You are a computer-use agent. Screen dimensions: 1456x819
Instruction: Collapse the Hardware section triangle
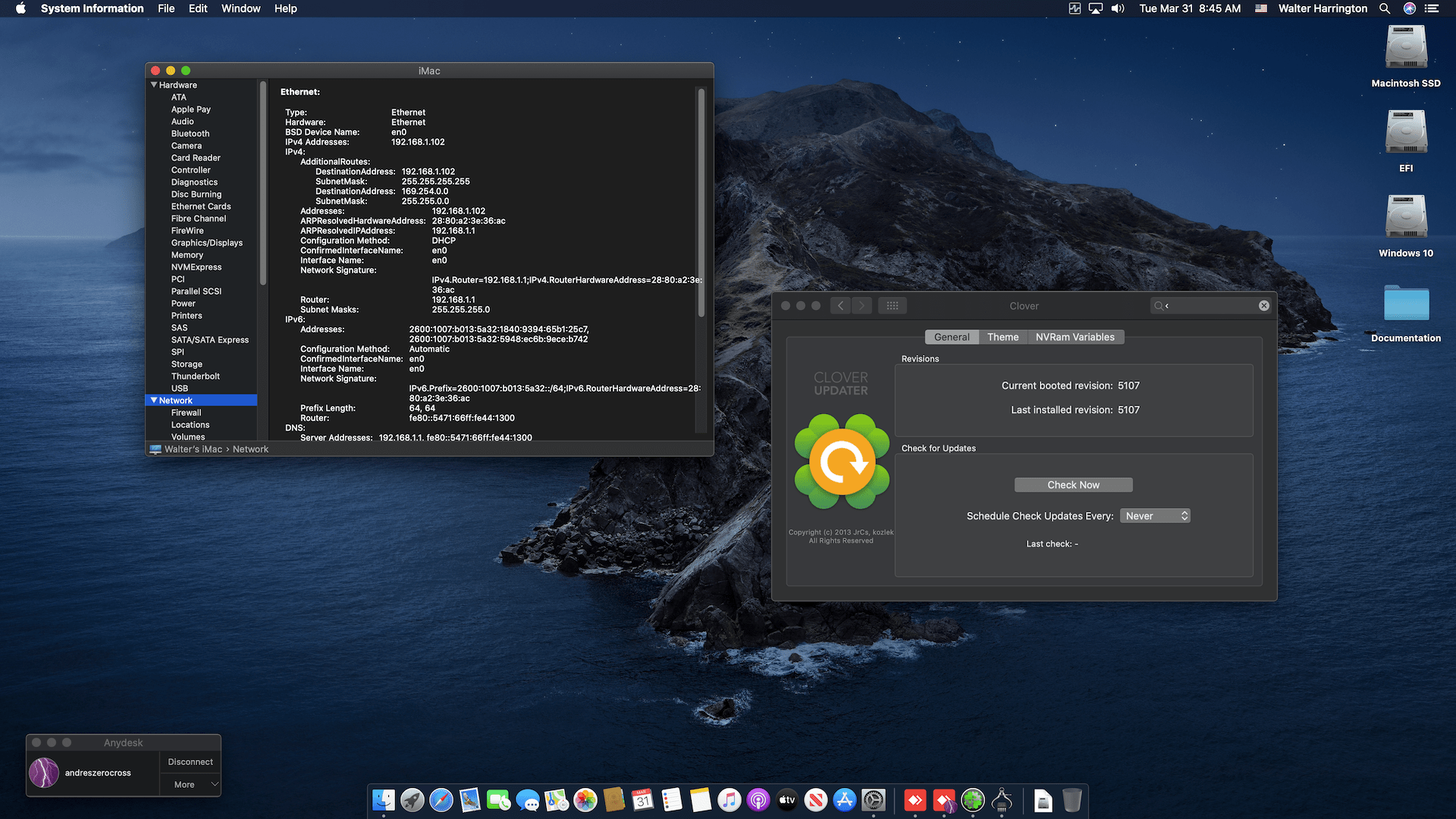click(154, 85)
